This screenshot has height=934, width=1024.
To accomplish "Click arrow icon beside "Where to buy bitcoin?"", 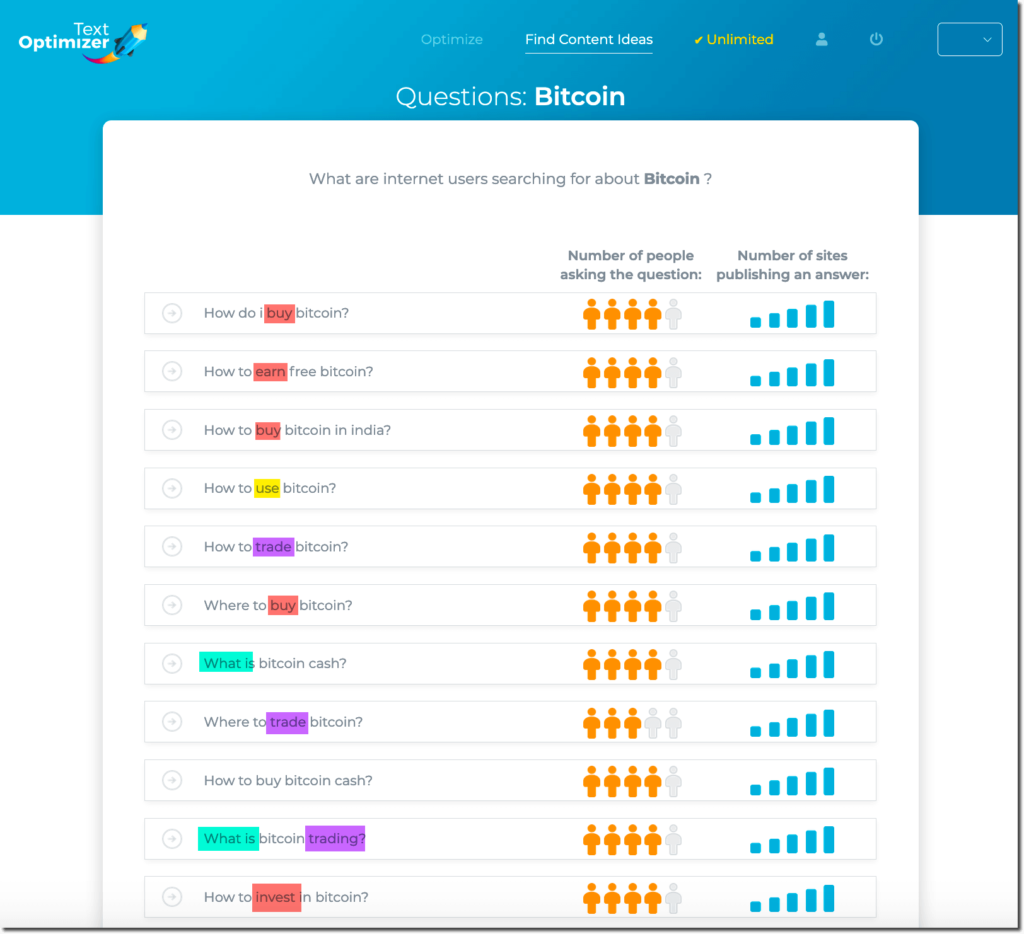I will tap(172, 605).
